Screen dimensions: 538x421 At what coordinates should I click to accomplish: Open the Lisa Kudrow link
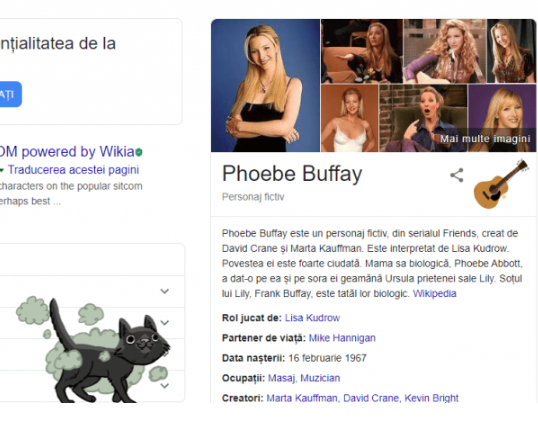[312, 318]
